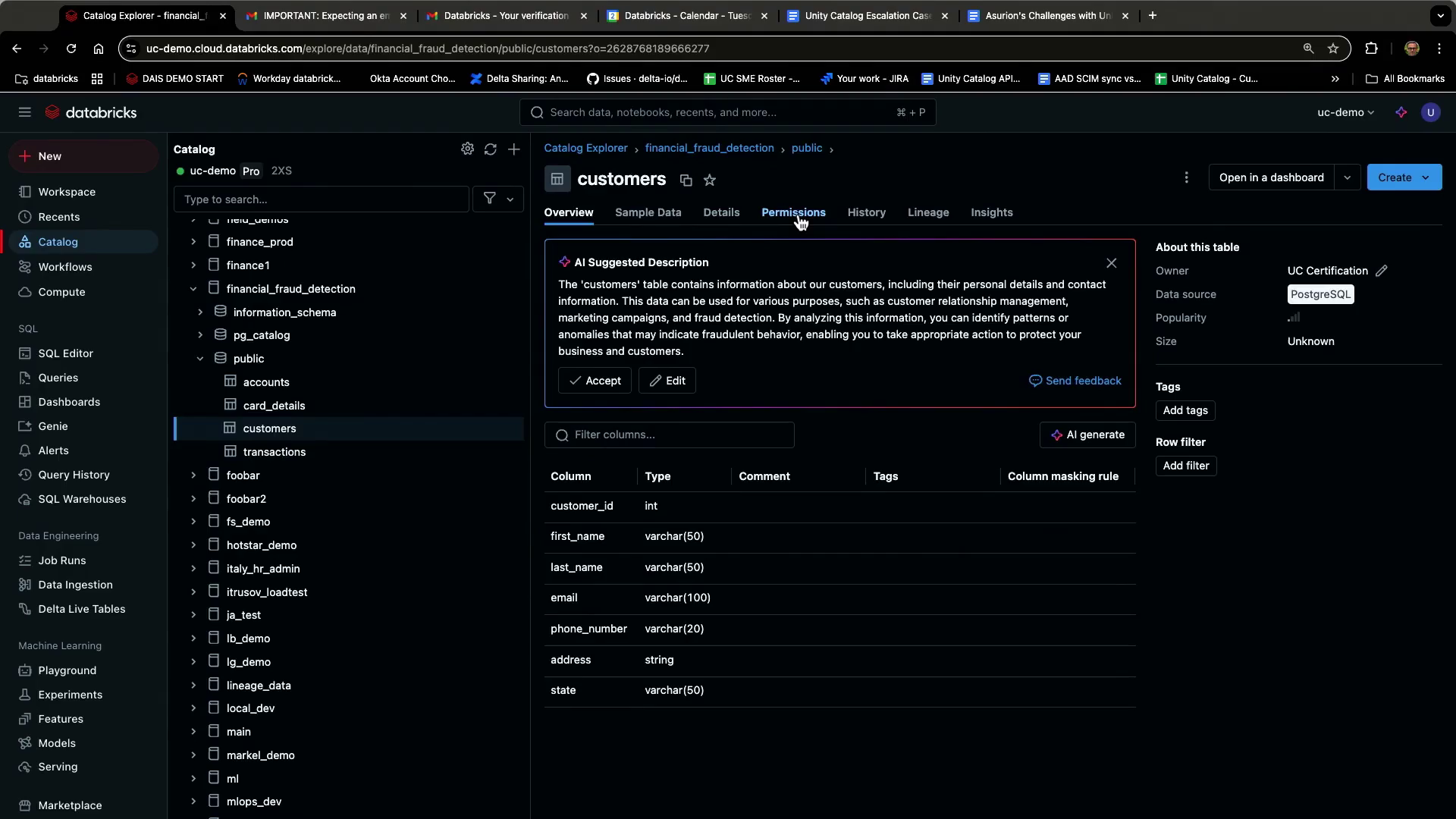Click Catalog Explorer breadcrumb link
Viewport: 1456px width, 819px height.
(586, 148)
